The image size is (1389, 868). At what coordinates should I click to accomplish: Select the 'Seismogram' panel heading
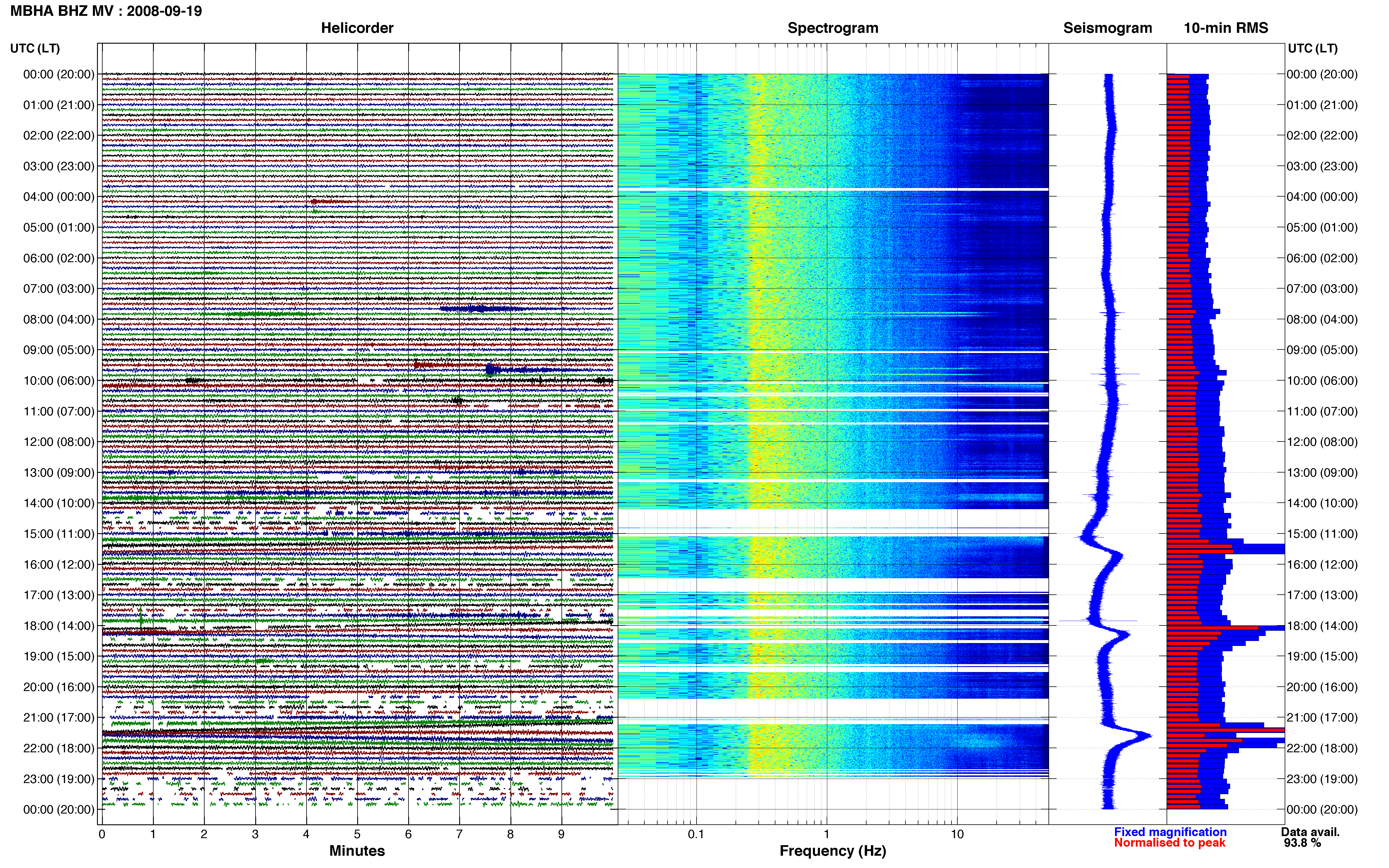[1108, 28]
